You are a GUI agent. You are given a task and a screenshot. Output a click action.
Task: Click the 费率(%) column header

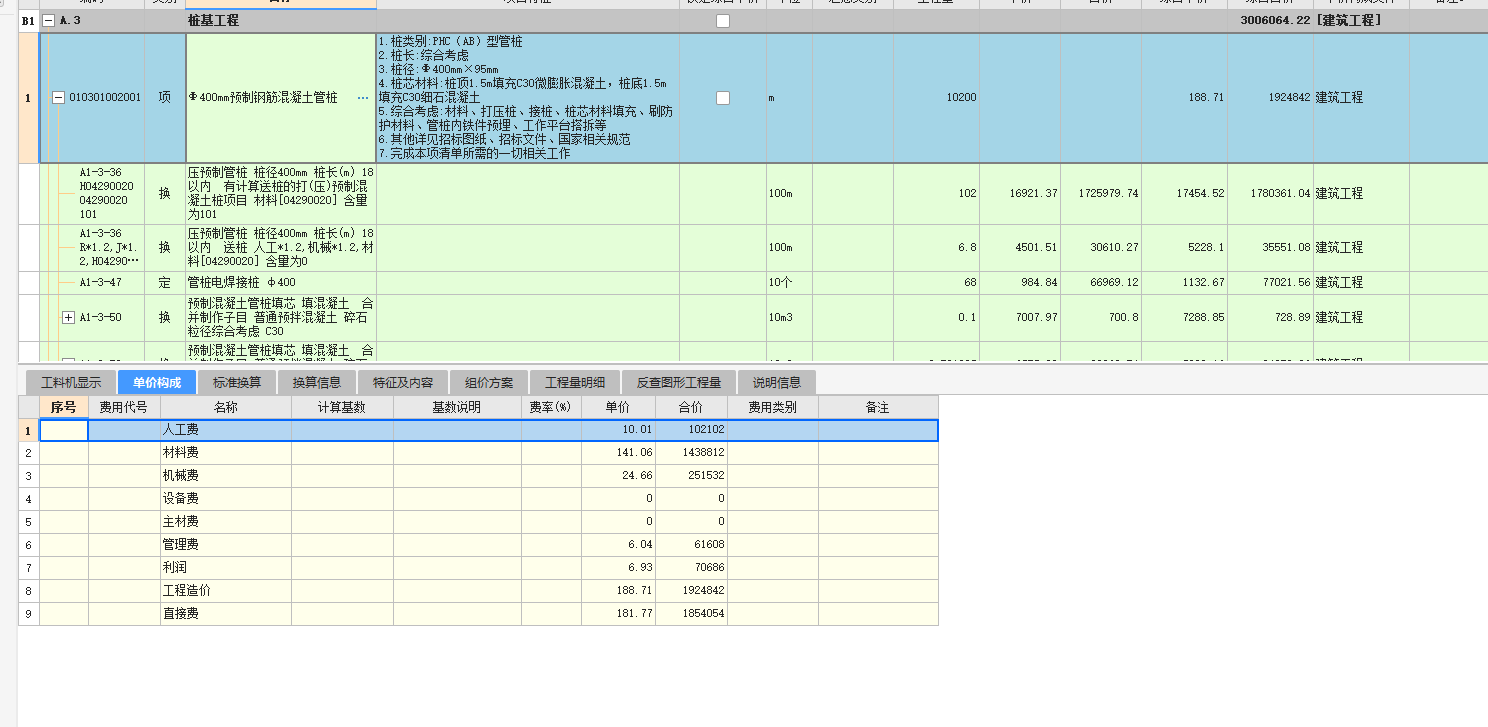point(551,407)
